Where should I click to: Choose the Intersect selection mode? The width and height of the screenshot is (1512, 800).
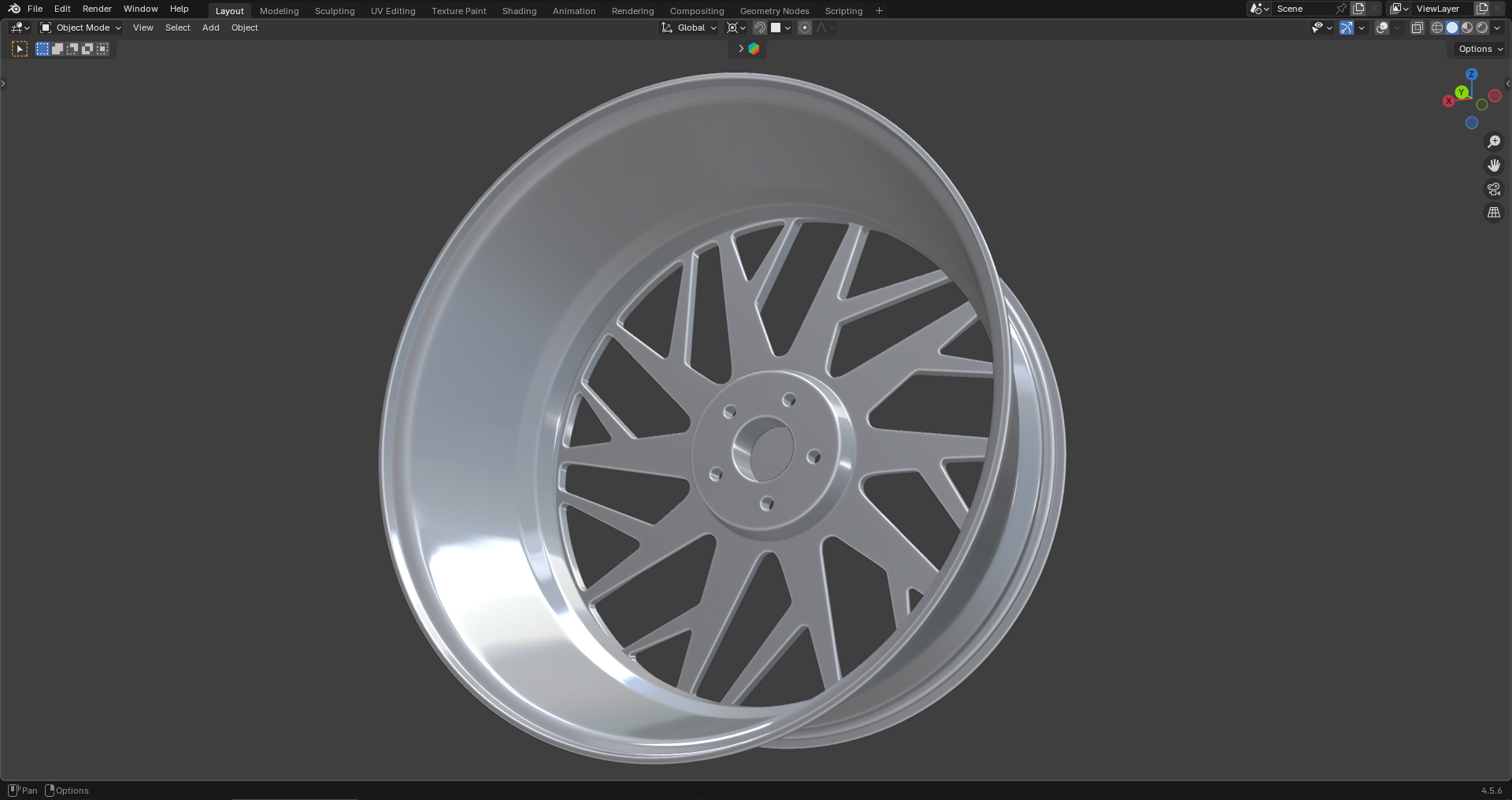point(102,49)
